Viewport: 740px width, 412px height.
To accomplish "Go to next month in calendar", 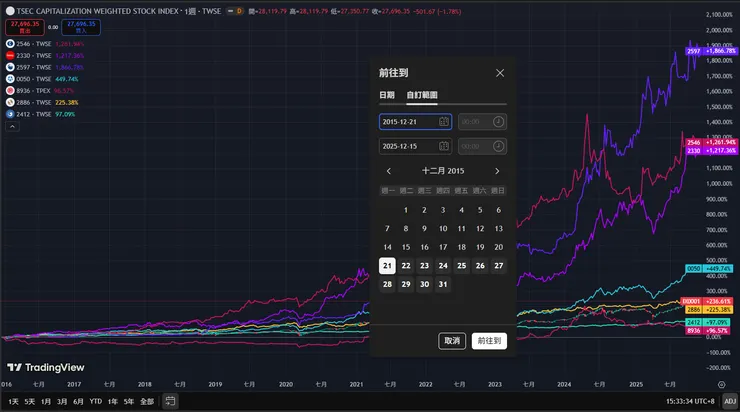I will 497,171.
